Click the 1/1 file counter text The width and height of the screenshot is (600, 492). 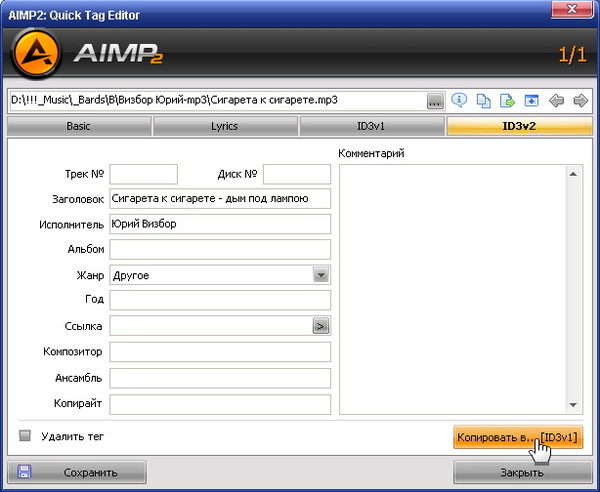point(572,55)
